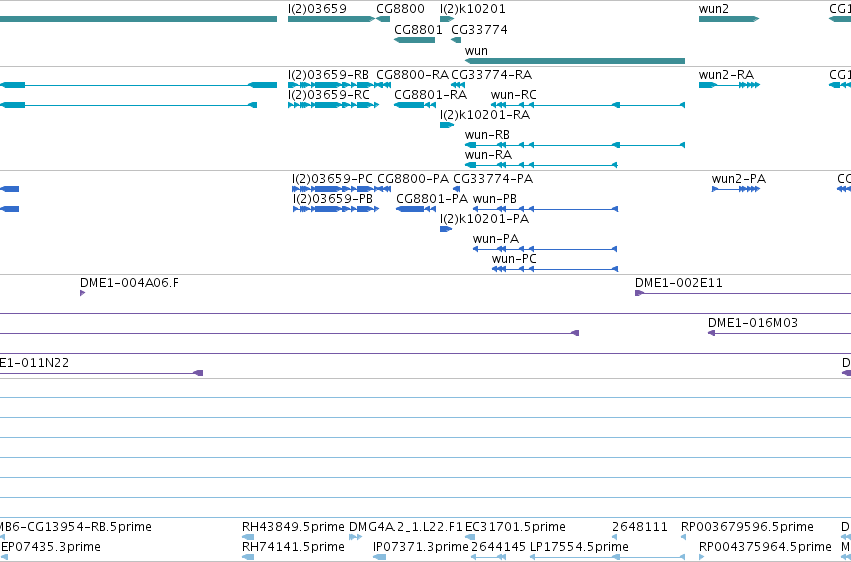This screenshot has height=562, width=851.
Task: Click the wun-RA transcript label
Action: (x=488, y=155)
